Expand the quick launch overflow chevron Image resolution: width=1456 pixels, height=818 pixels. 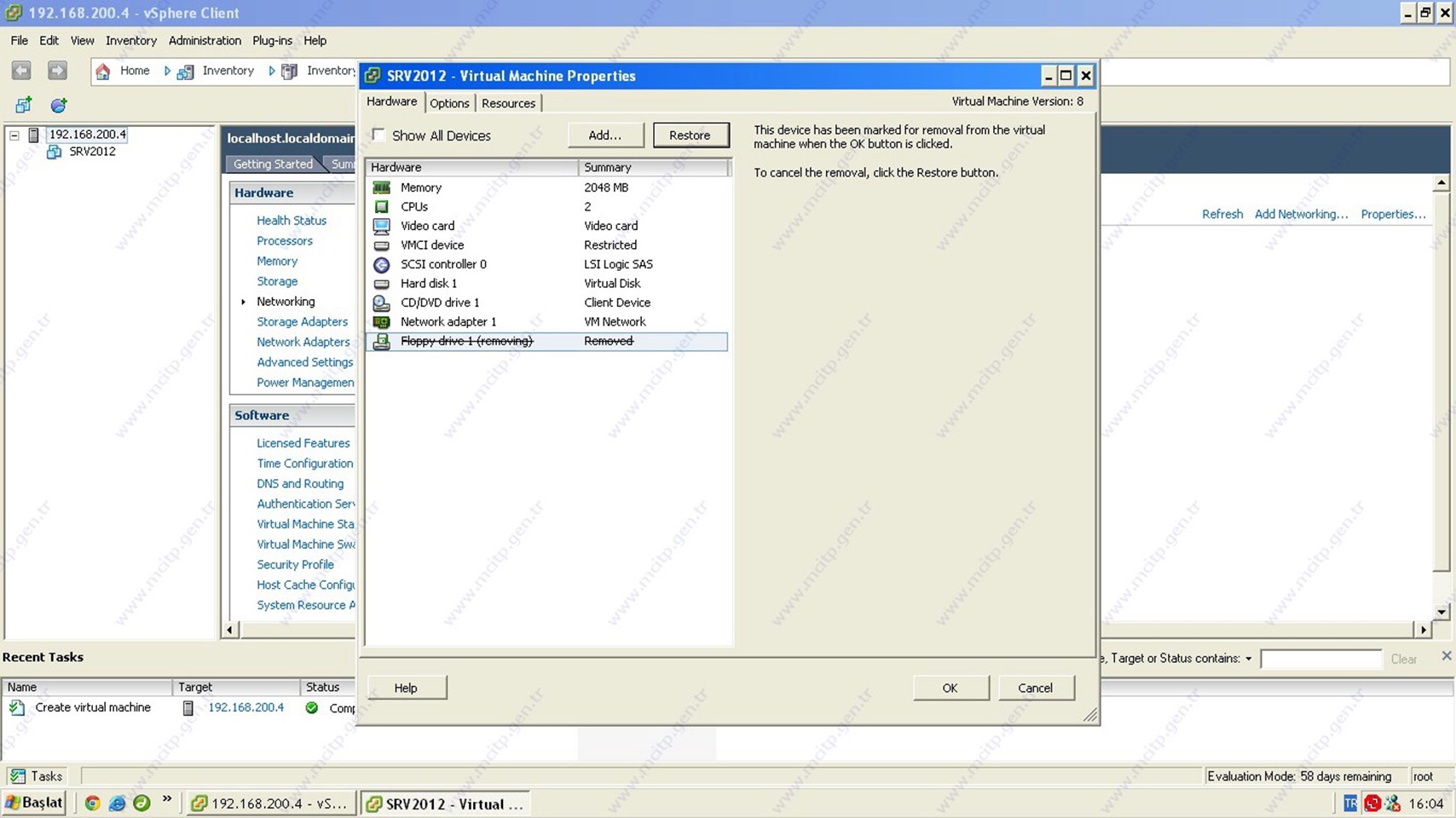(167, 799)
